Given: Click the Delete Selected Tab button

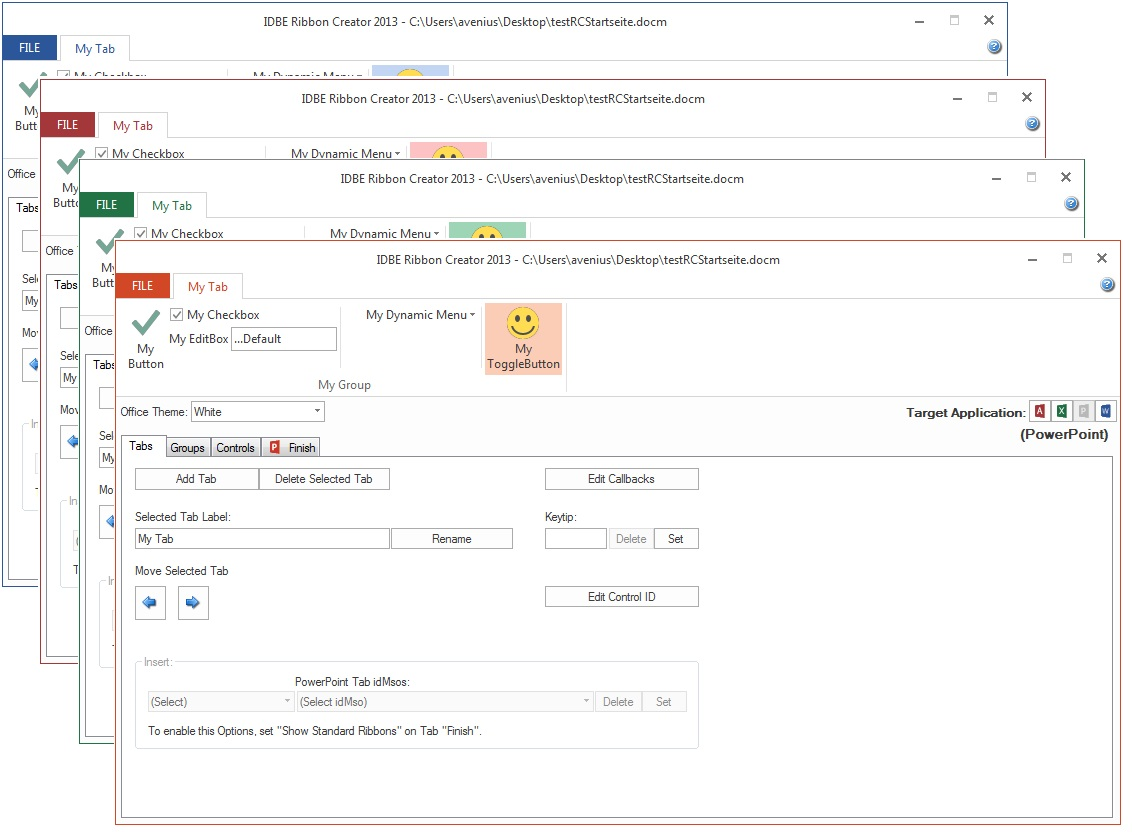Looking at the screenshot, I should [324, 479].
